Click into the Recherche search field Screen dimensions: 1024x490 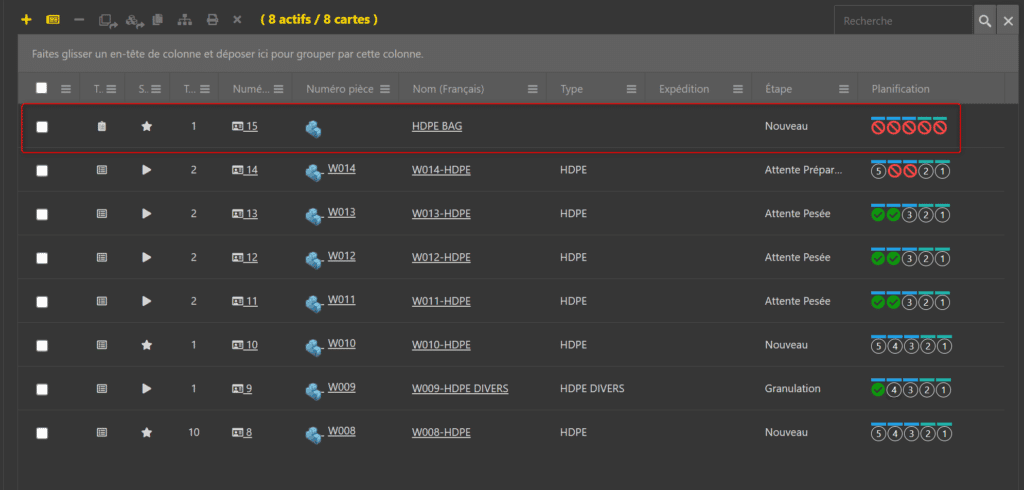click(902, 21)
